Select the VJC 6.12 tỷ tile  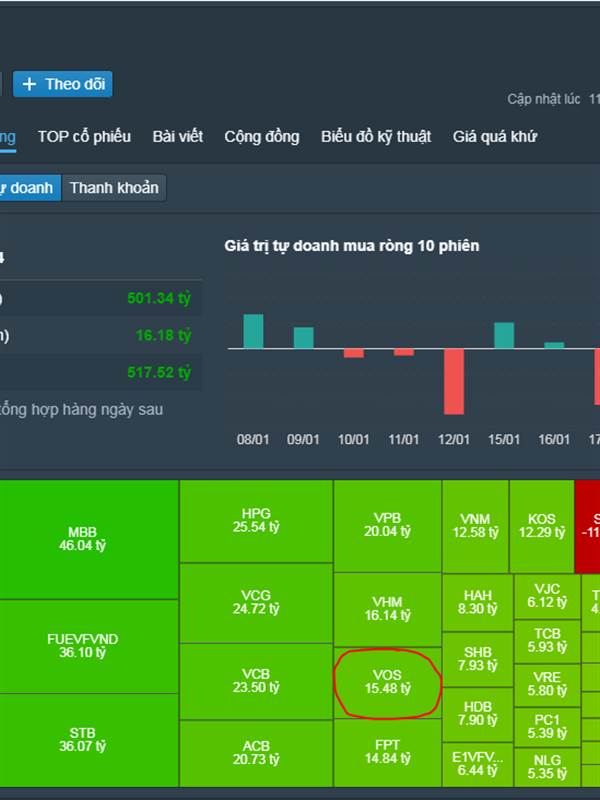click(x=547, y=596)
